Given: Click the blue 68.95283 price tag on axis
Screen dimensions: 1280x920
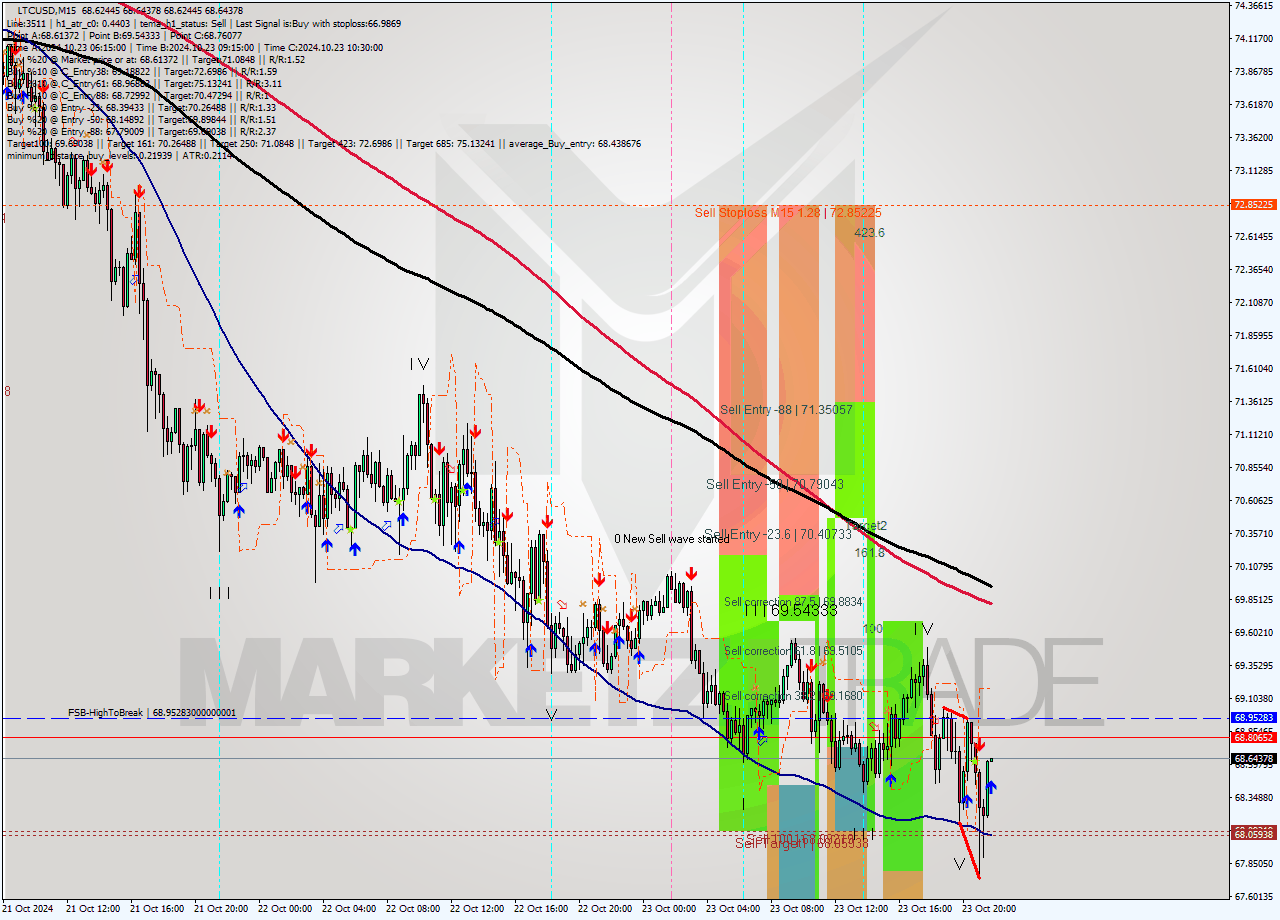Looking at the screenshot, I should point(1253,718).
